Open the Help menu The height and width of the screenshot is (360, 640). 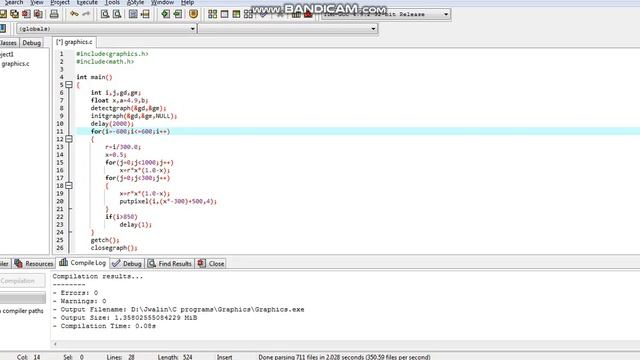(x=187, y=2)
